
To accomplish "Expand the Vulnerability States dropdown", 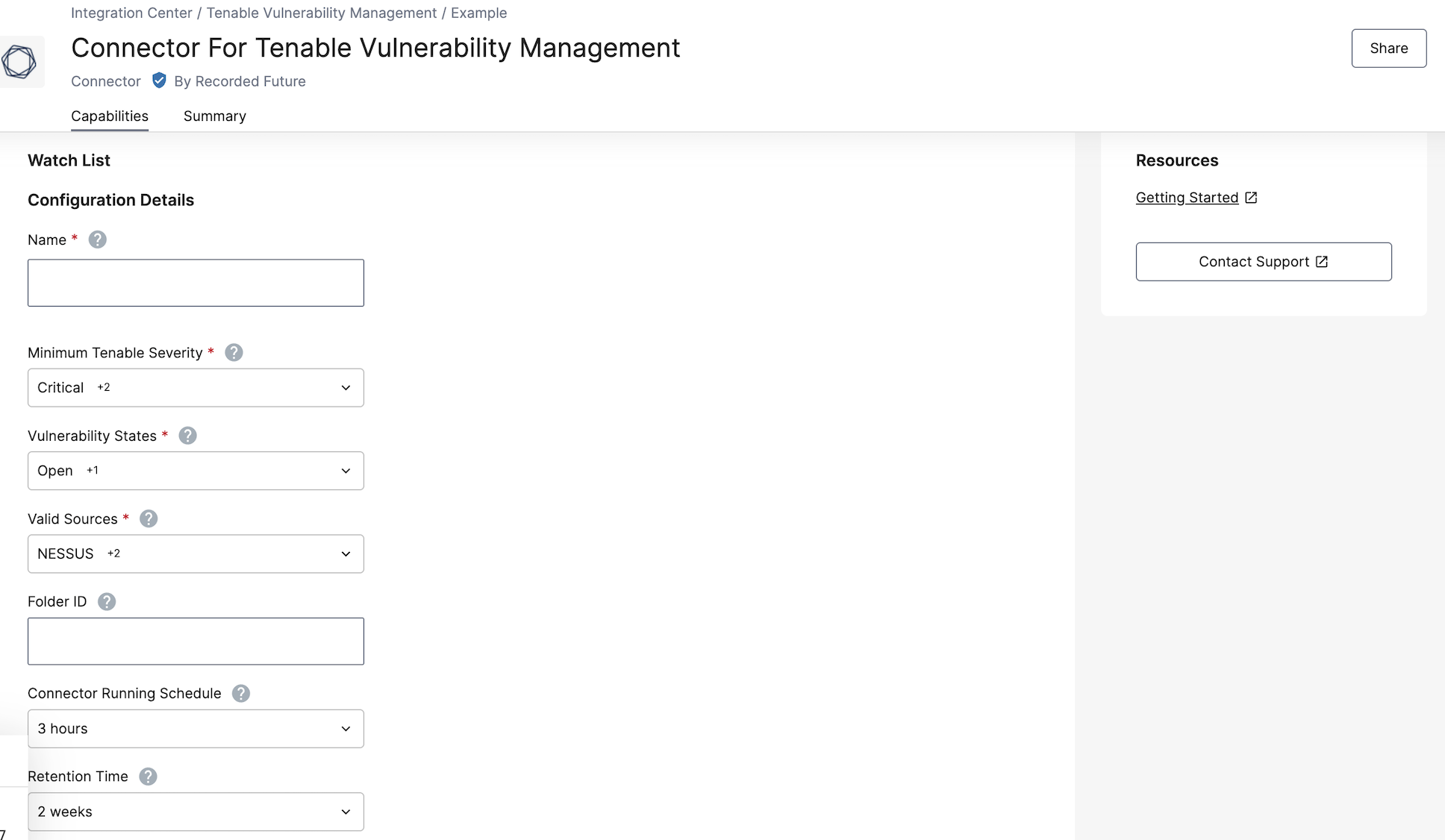I will [196, 471].
